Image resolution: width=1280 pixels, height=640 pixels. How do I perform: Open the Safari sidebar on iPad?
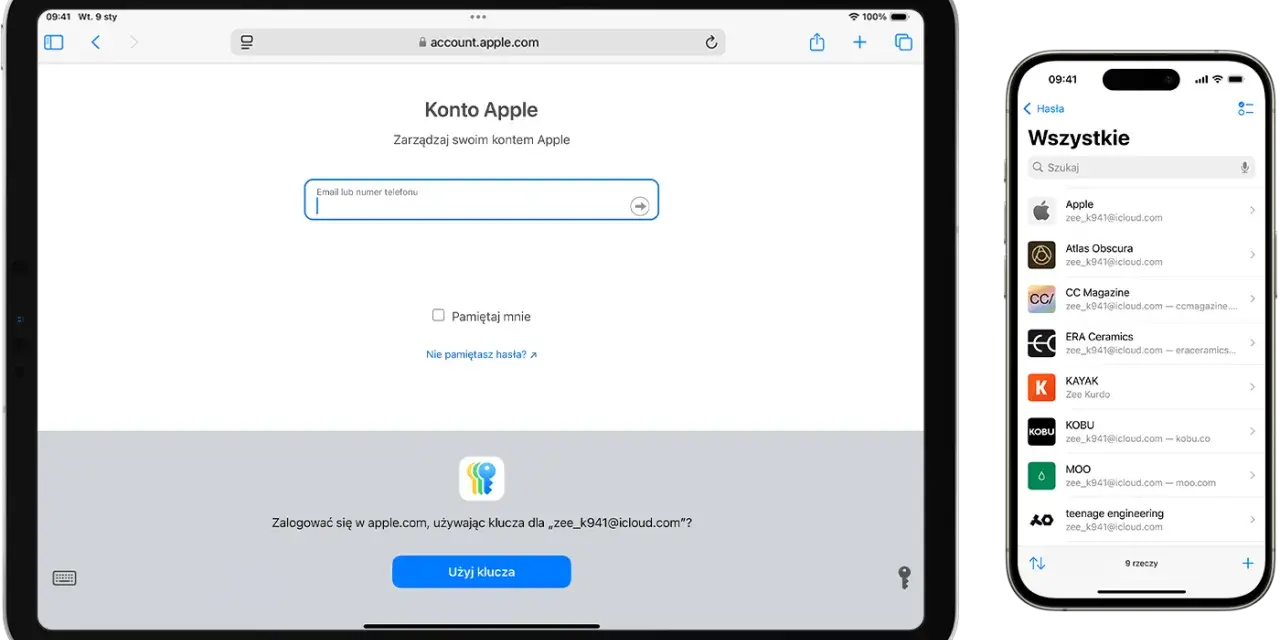point(54,42)
